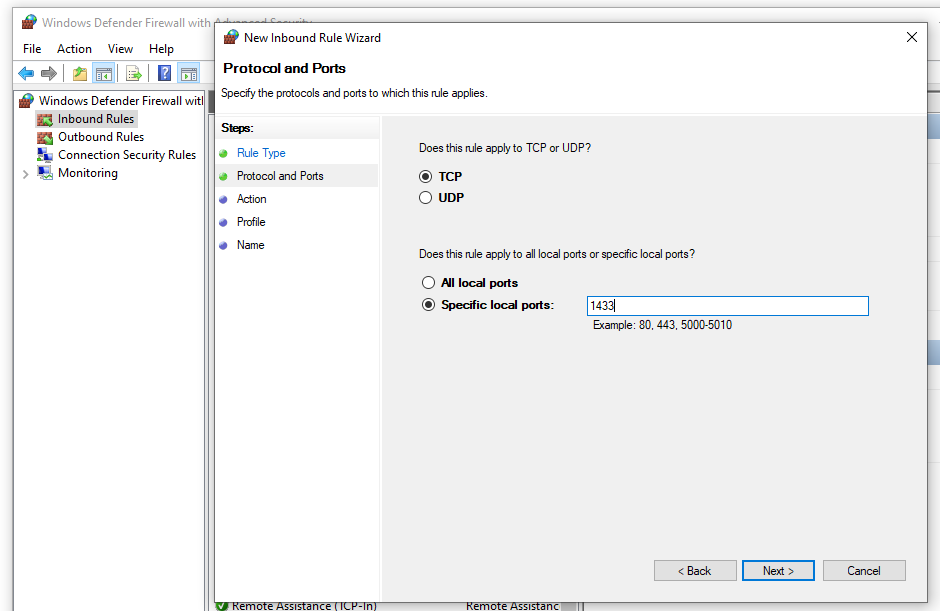Toggle the Show/Hide Action Pane icon
Viewport: 940px width, 611px height.
coord(189,74)
